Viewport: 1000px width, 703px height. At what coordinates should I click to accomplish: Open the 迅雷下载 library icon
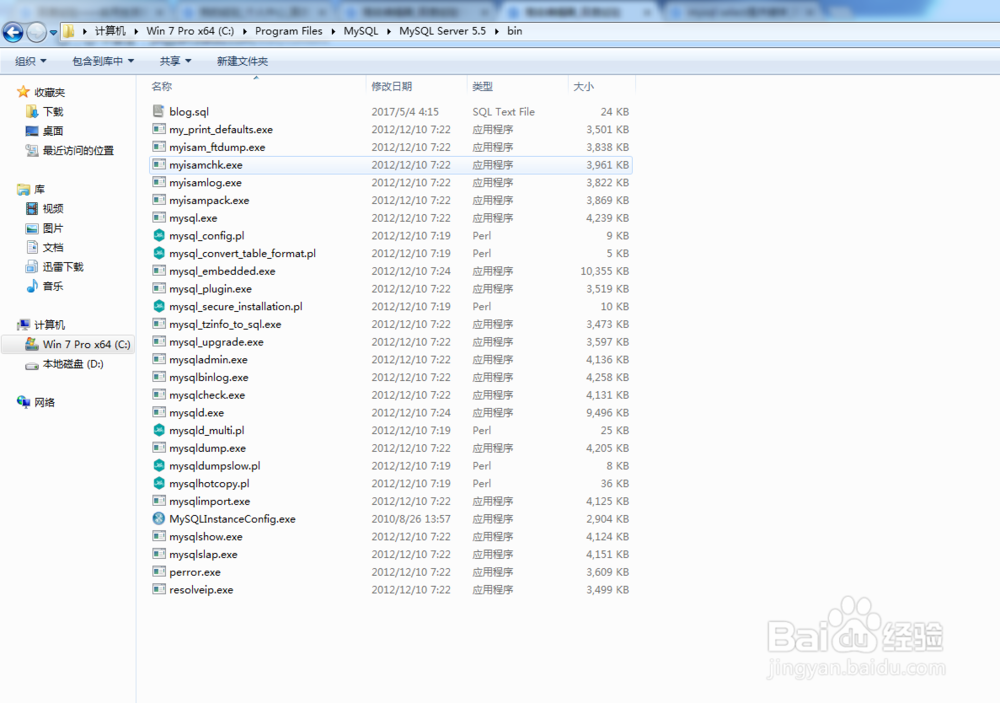coord(32,267)
